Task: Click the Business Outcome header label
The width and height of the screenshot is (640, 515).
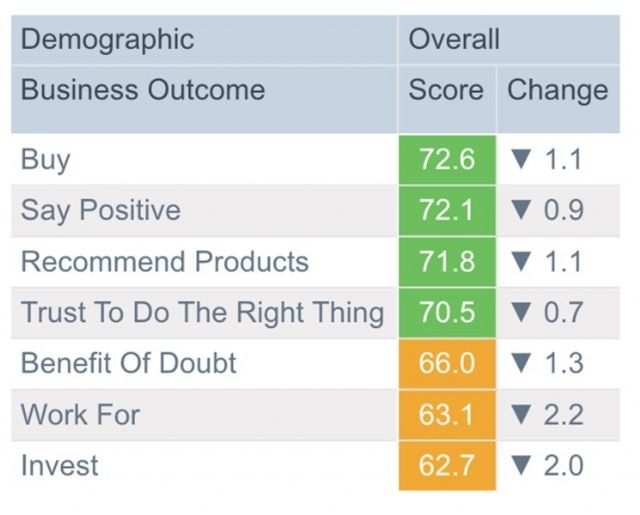Action: pos(143,90)
